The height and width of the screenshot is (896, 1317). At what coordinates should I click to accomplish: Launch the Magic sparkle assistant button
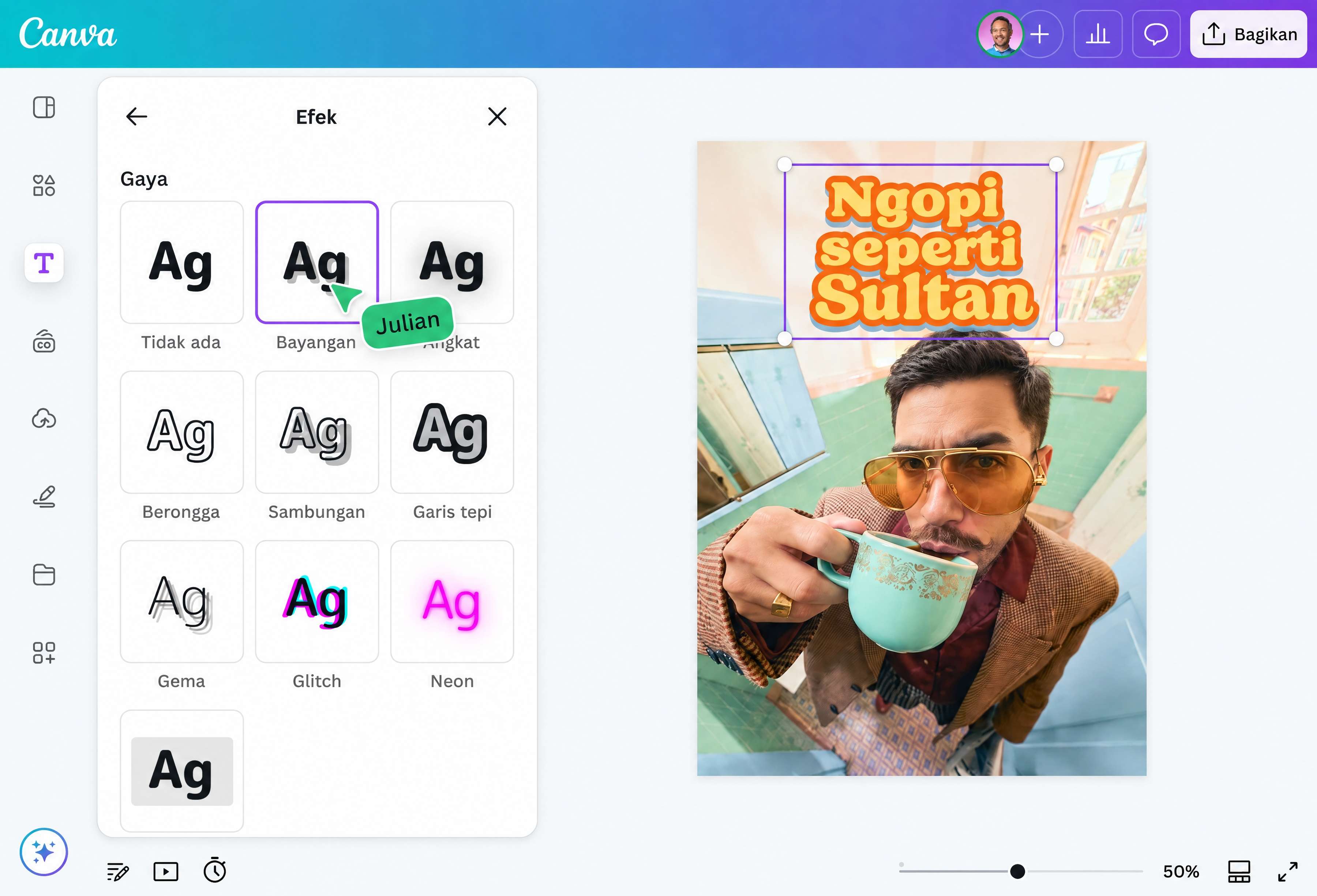click(44, 851)
